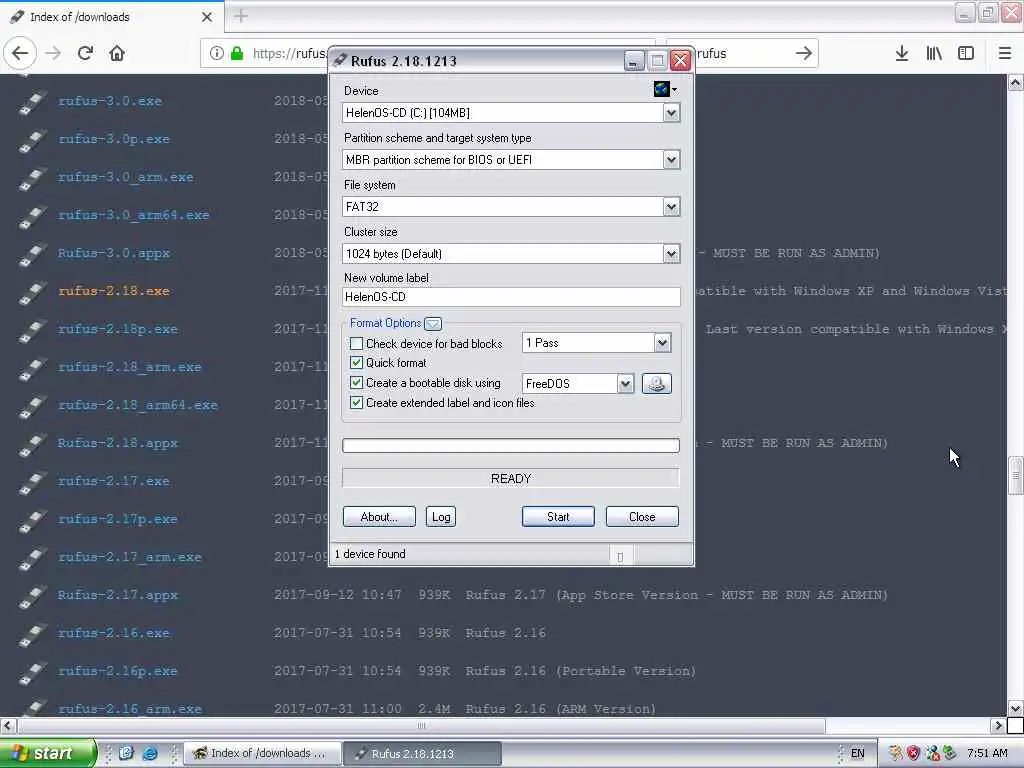The height and width of the screenshot is (768, 1024).
Task: Click the Rufus progress bar
Action: (511, 445)
